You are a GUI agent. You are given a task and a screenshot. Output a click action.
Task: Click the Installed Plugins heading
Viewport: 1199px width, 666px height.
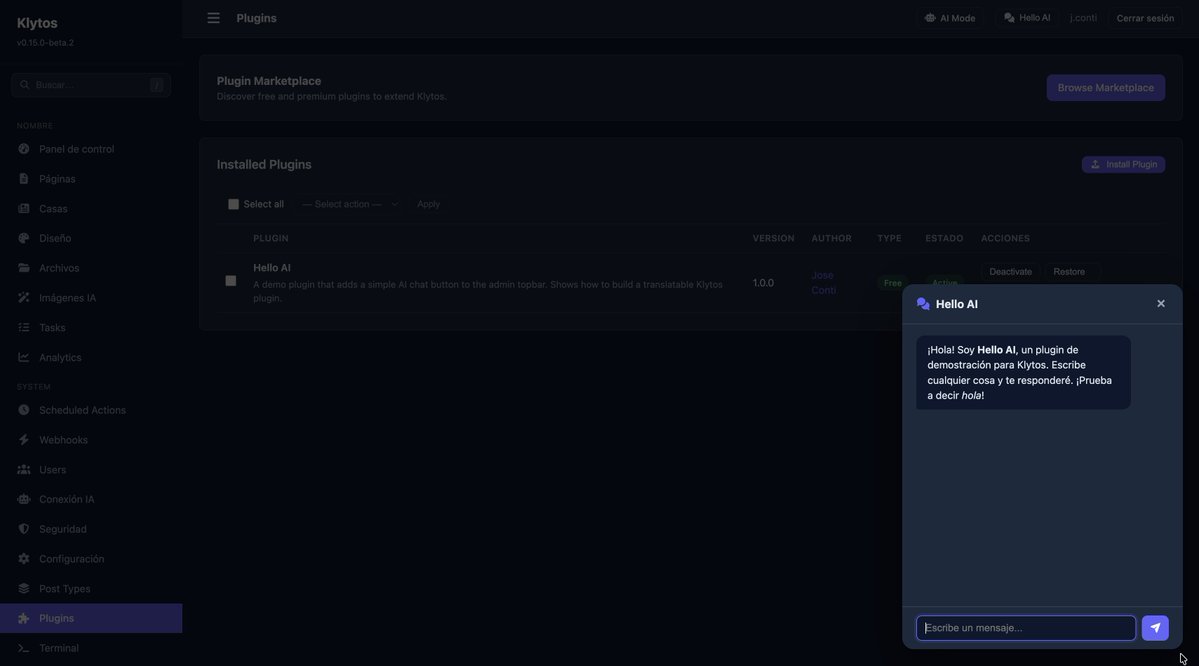point(264,164)
